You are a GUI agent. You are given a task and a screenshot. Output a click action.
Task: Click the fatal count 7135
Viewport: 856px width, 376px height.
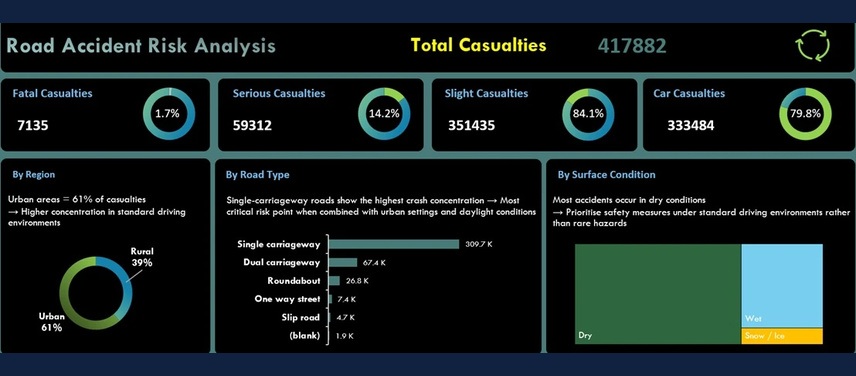click(33, 126)
